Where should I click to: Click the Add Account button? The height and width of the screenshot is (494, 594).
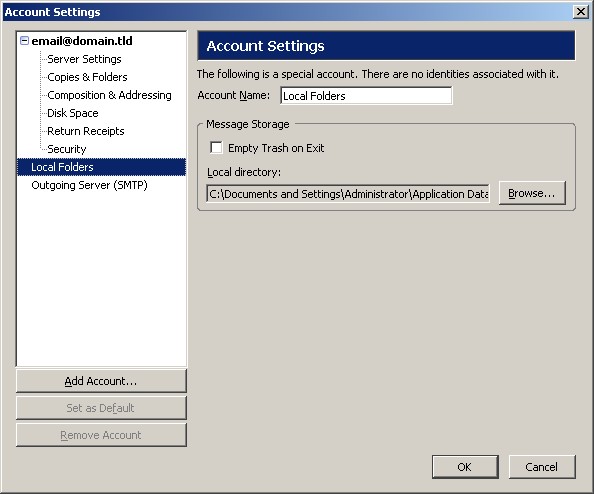tap(101, 381)
